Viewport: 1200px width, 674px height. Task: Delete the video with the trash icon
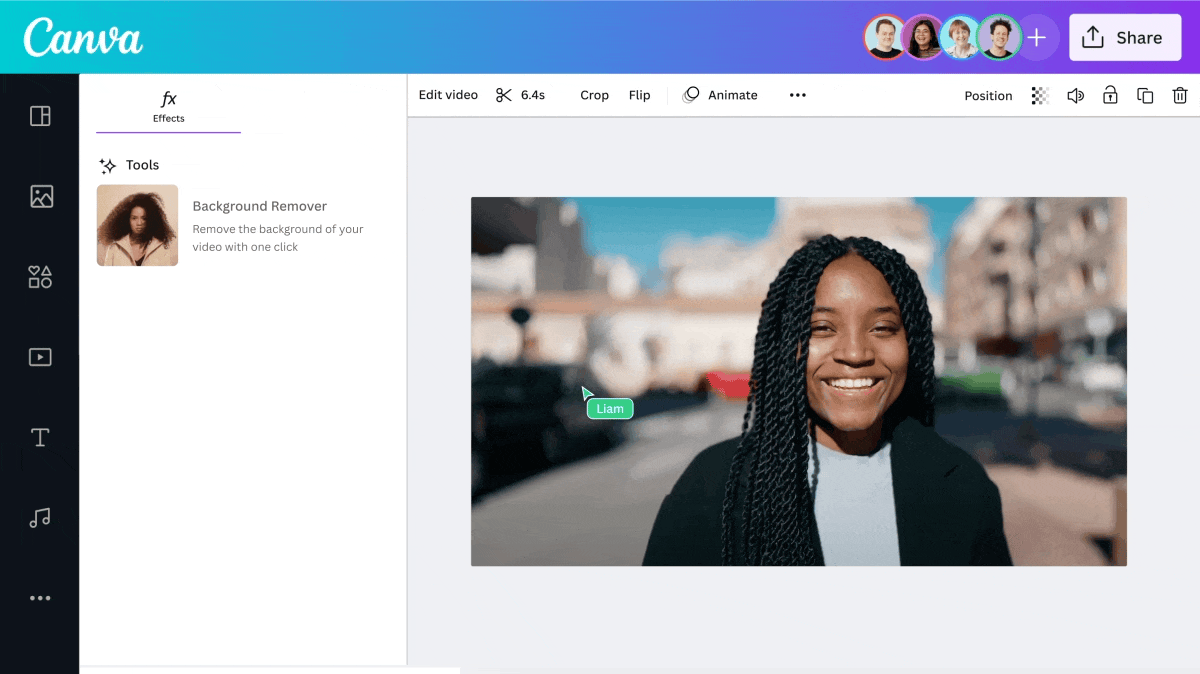point(1180,95)
